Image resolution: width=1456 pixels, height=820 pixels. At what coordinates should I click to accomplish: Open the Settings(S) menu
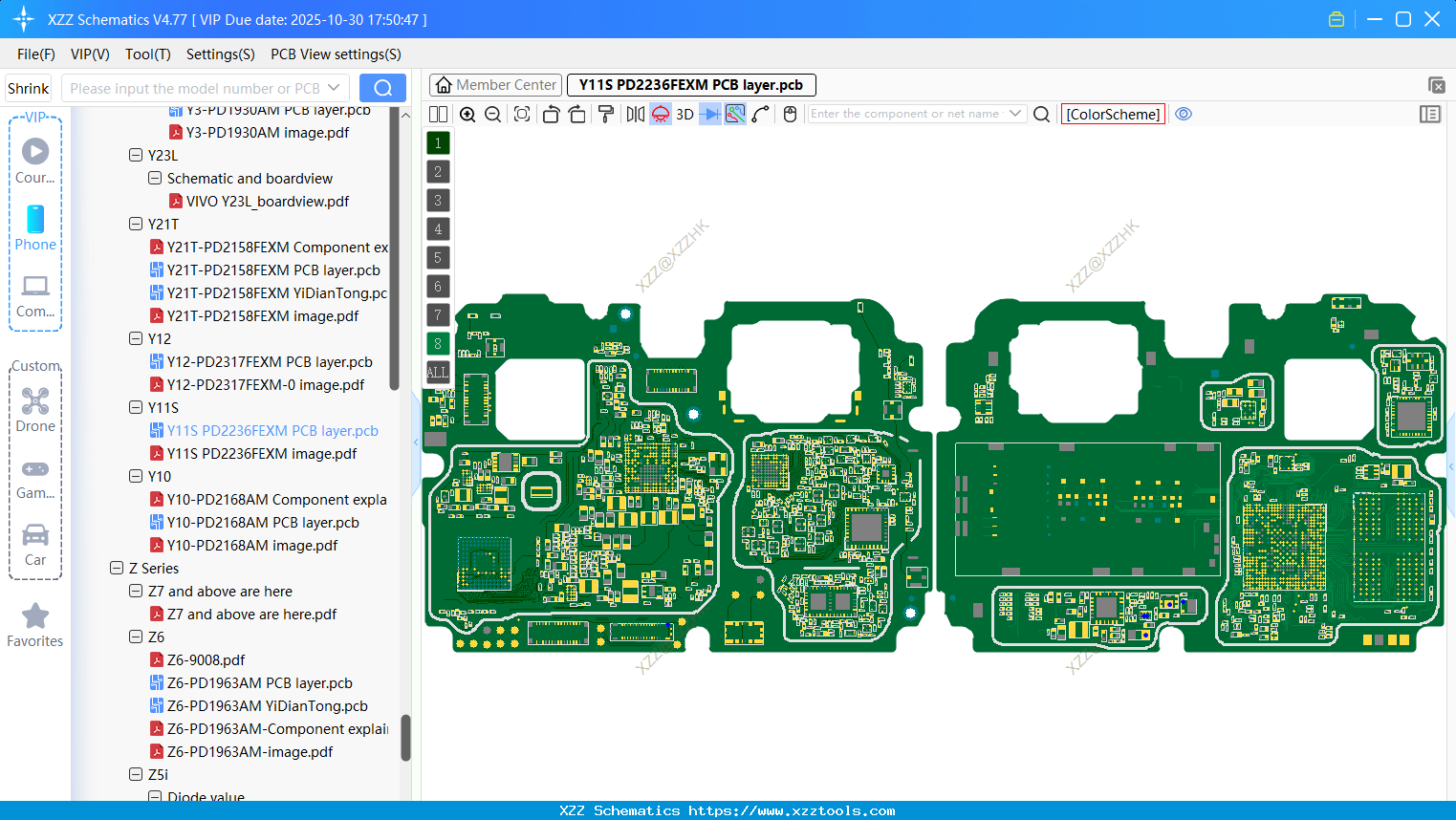coord(220,54)
